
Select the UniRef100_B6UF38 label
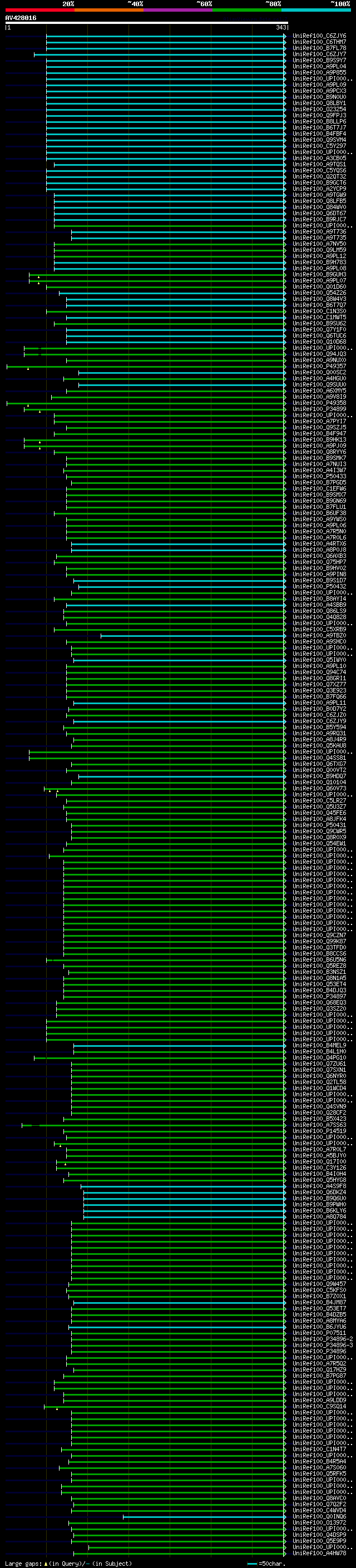pos(319,513)
